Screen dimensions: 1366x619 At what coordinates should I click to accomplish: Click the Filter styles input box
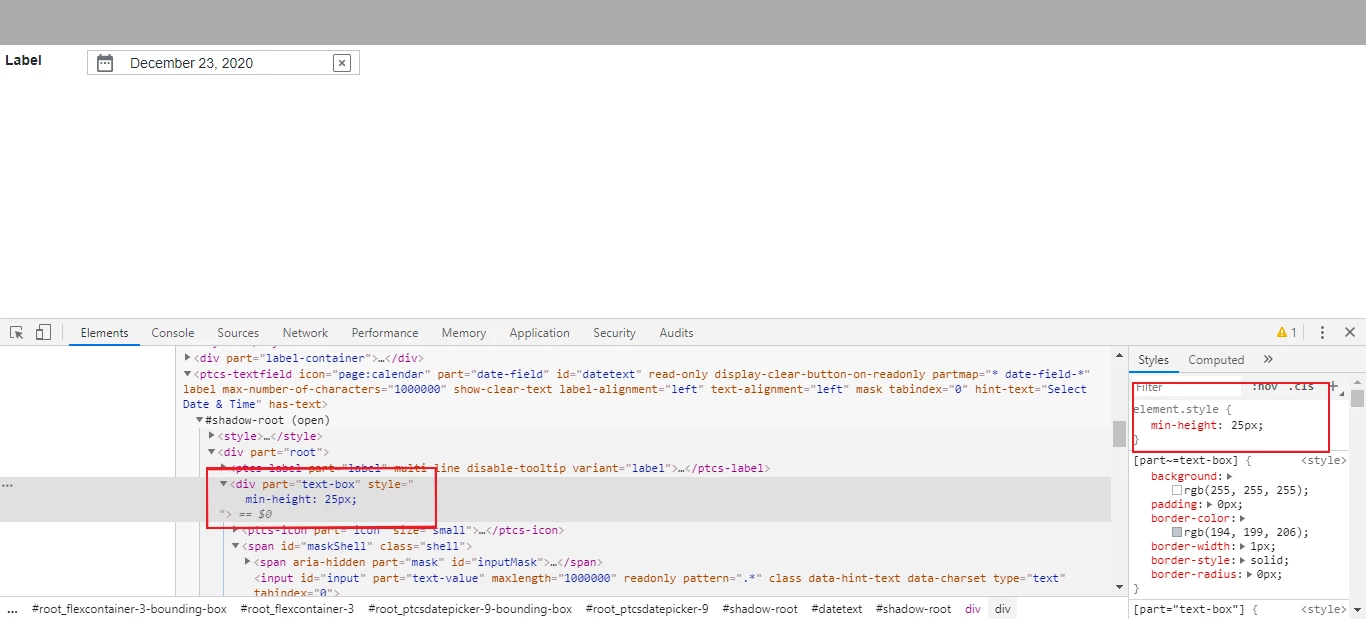tap(1186, 387)
